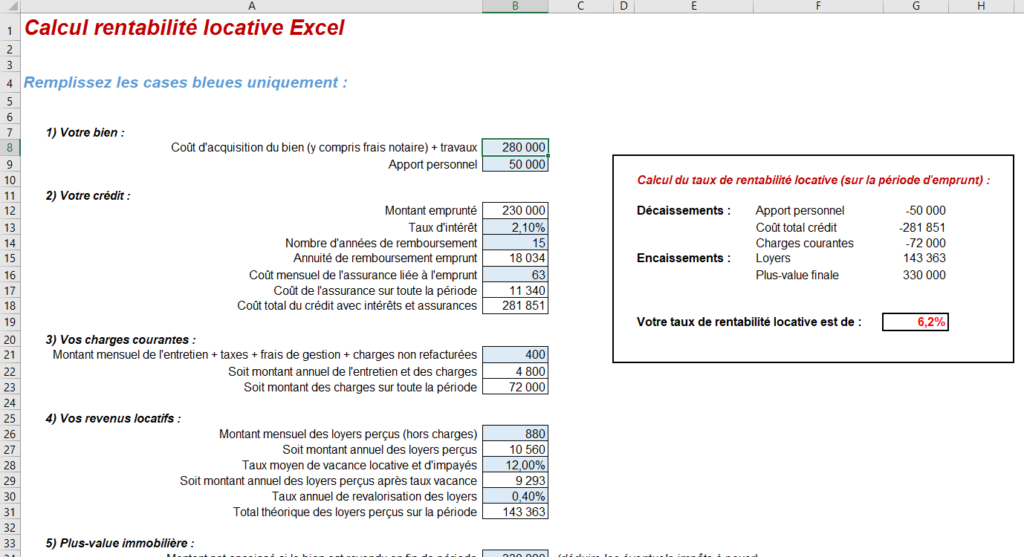Viewport: 1024px width, 557px height.
Task: Click 'Plus-value finale' label
Action: tap(797, 275)
